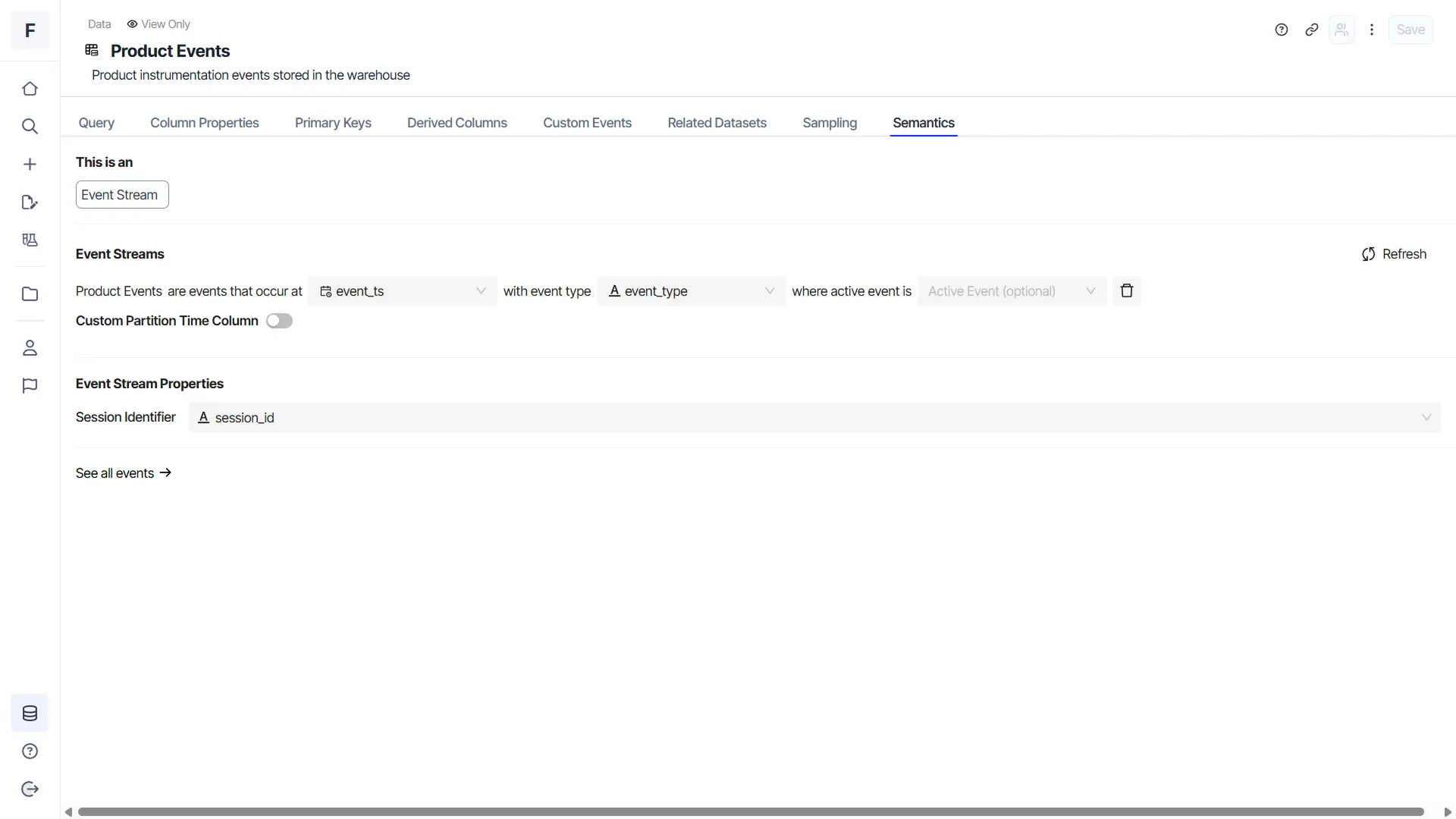The height and width of the screenshot is (819, 1456).
Task: Switch to the Column Properties tab
Action: click(205, 123)
